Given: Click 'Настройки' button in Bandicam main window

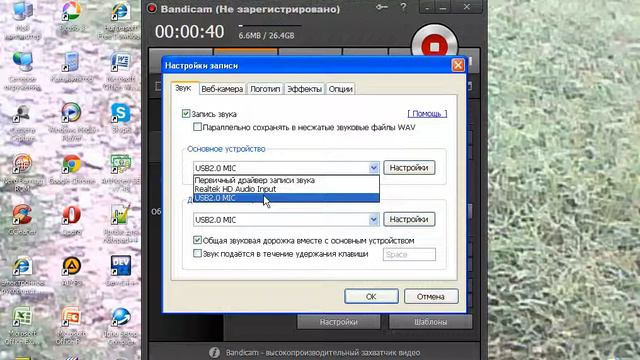Looking at the screenshot, I should tap(338, 322).
